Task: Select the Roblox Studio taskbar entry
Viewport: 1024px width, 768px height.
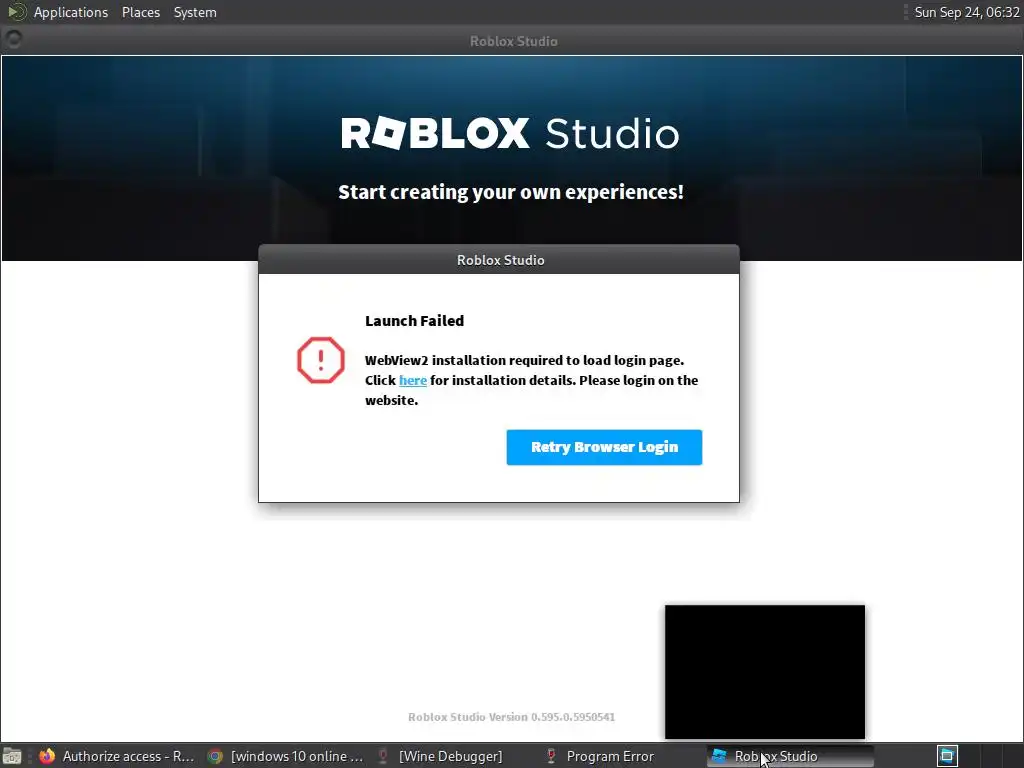Action: coord(790,756)
